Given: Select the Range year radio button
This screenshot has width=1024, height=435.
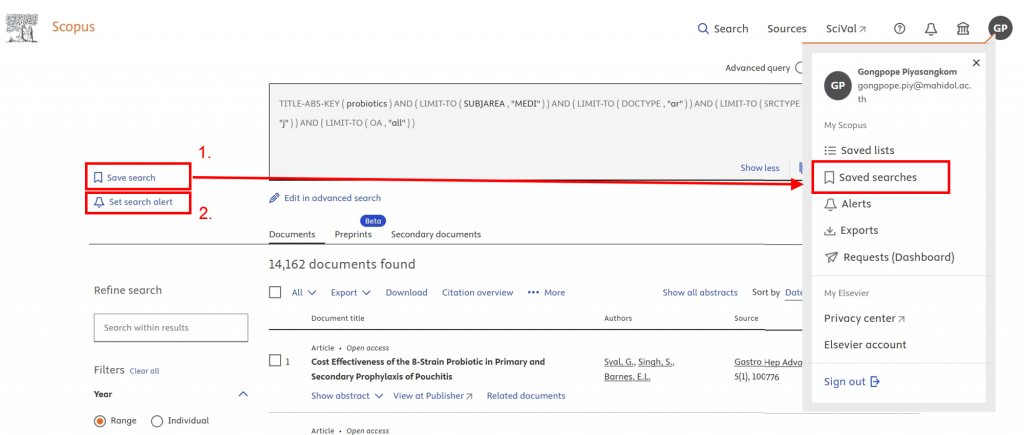Looking at the screenshot, I should (100, 421).
